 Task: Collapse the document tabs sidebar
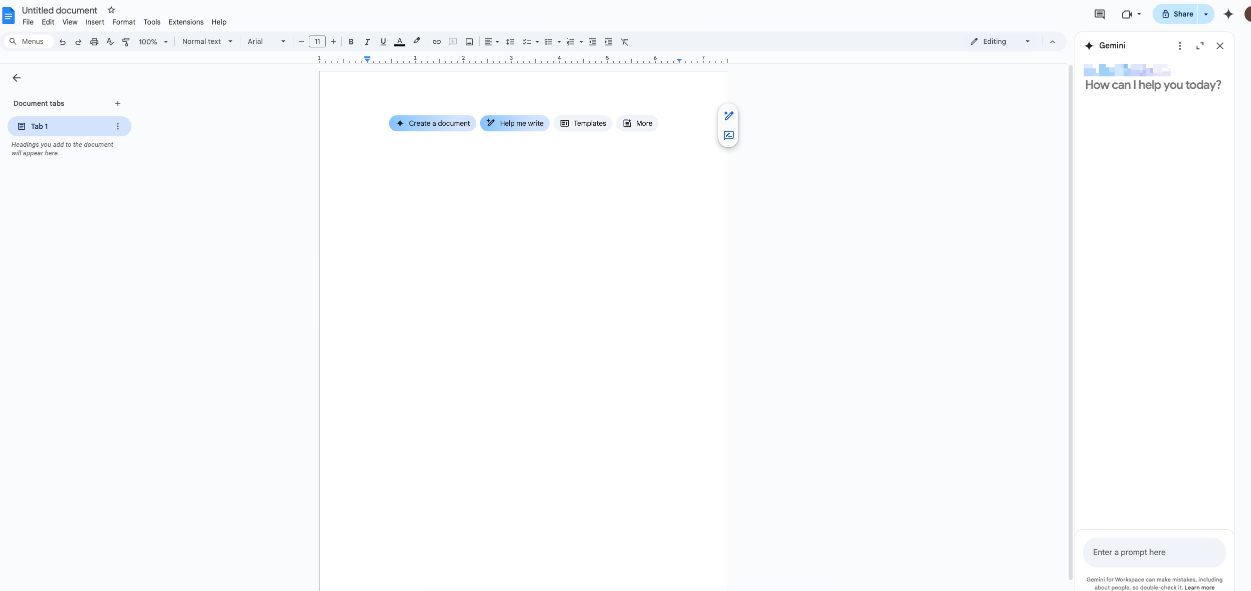(x=16, y=78)
